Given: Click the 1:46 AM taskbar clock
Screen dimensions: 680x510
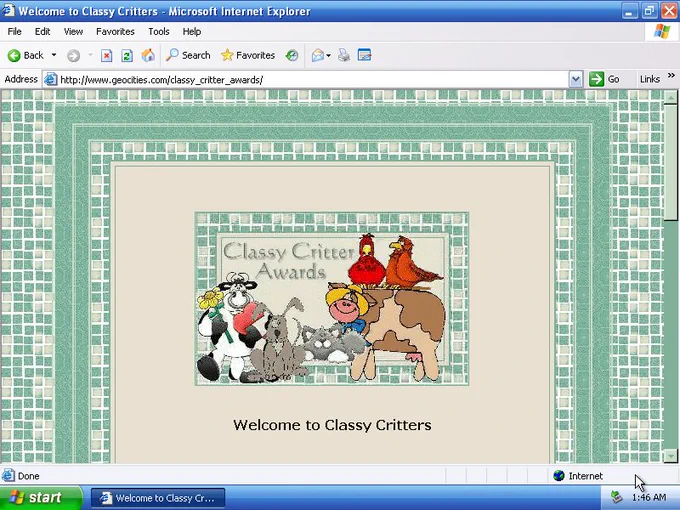Looking at the screenshot, I should pyautogui.click(x=649, y=497).
